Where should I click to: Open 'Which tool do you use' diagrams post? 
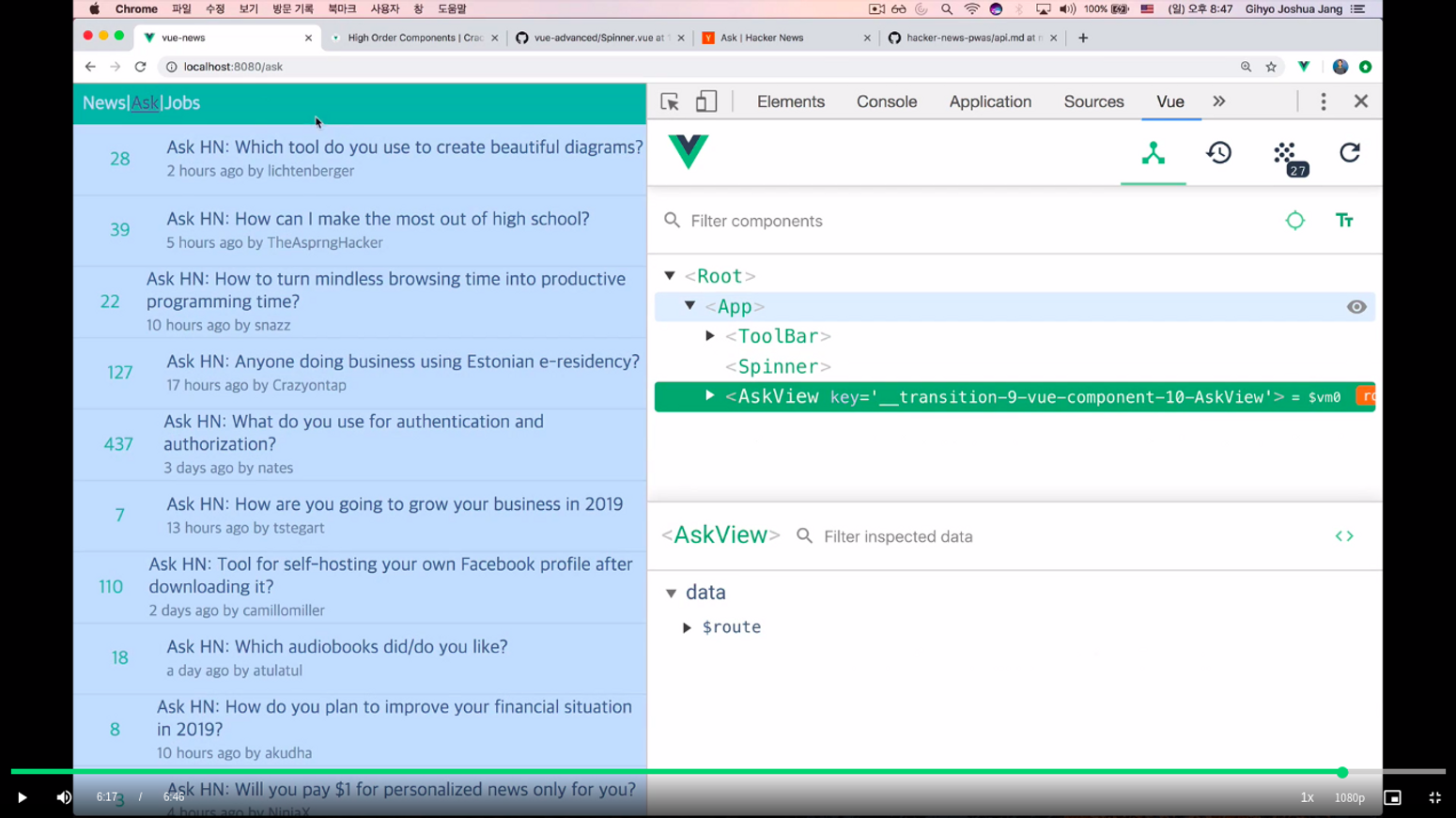click(405, 147)
